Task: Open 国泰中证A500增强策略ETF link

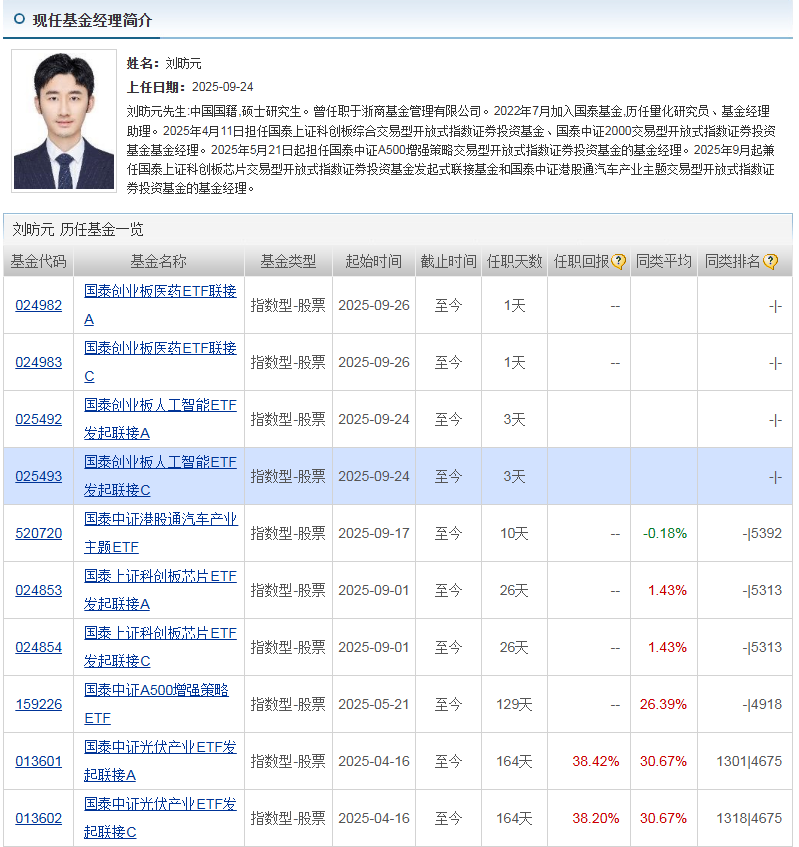Action: pos(156,690)
